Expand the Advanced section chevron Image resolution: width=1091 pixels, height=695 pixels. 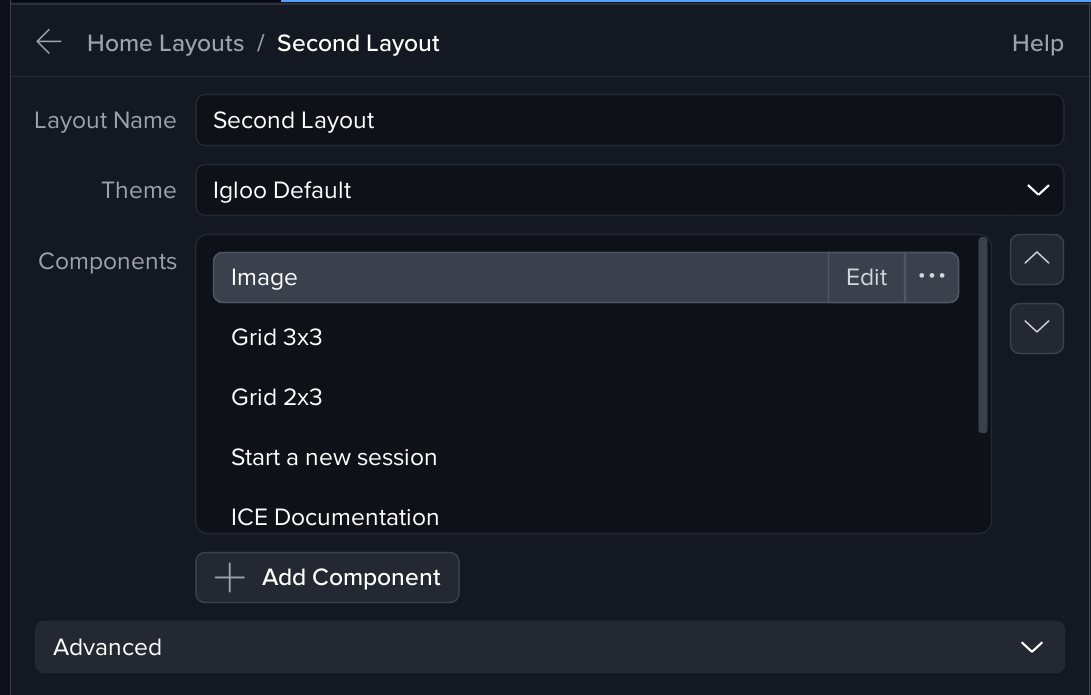(1031, 647)
